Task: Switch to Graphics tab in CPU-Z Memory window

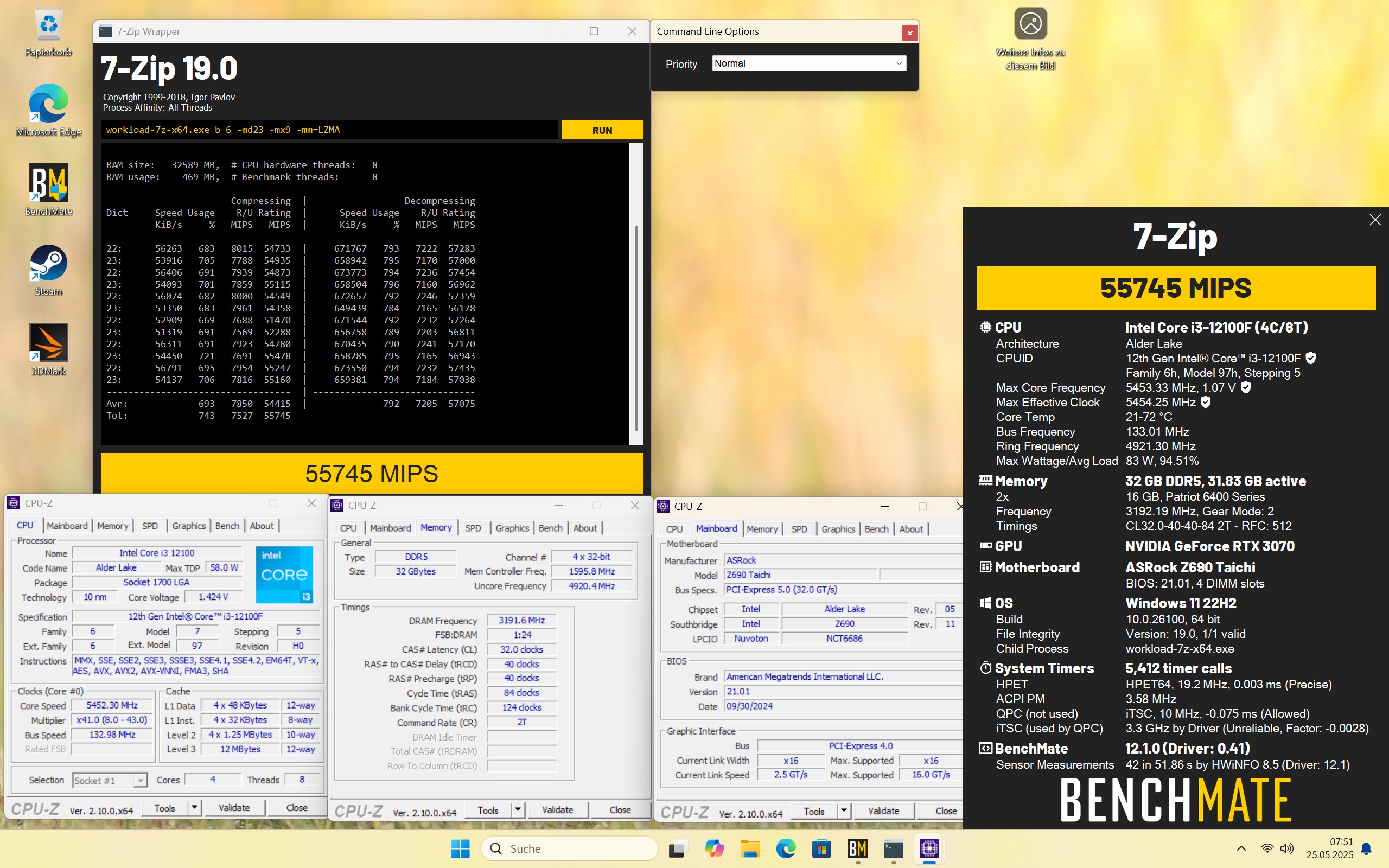Action: pos(512,528)
